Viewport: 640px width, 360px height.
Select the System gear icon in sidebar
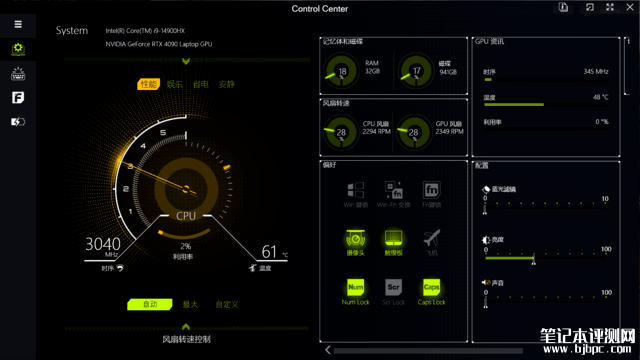(18, 49)
